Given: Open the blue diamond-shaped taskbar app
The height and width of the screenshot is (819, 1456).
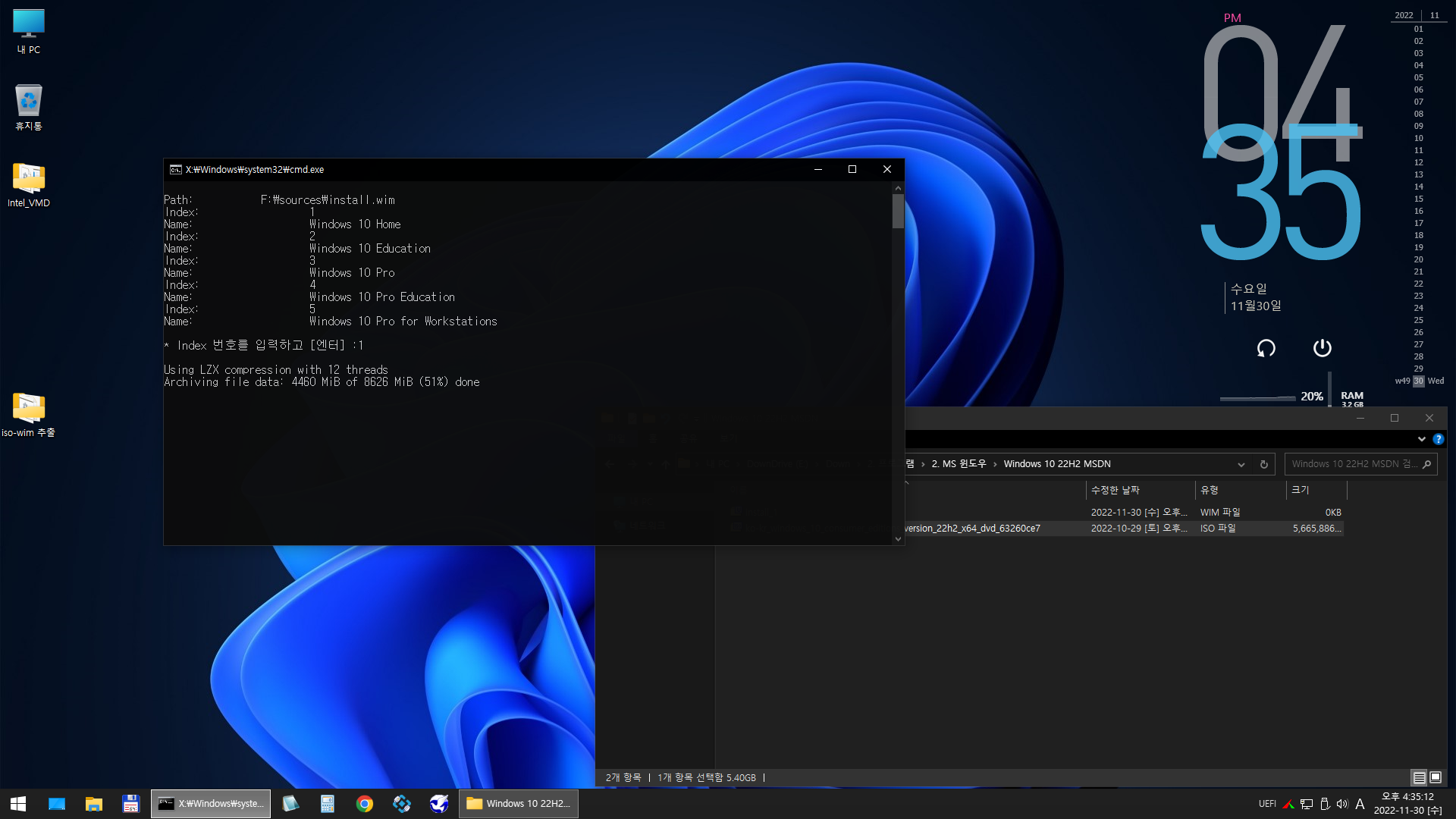Looking at the screenshot, I should coord(402,804).
